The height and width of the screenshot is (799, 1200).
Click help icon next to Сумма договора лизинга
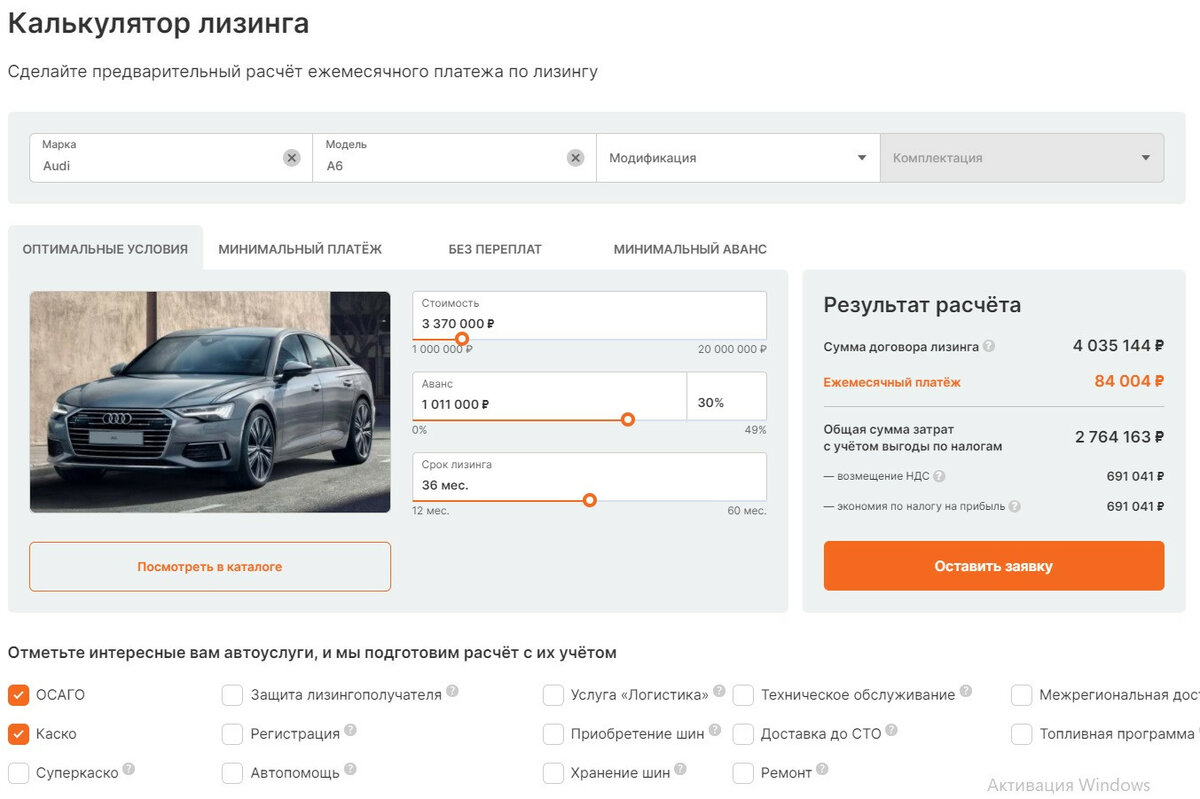coord(989,346)
